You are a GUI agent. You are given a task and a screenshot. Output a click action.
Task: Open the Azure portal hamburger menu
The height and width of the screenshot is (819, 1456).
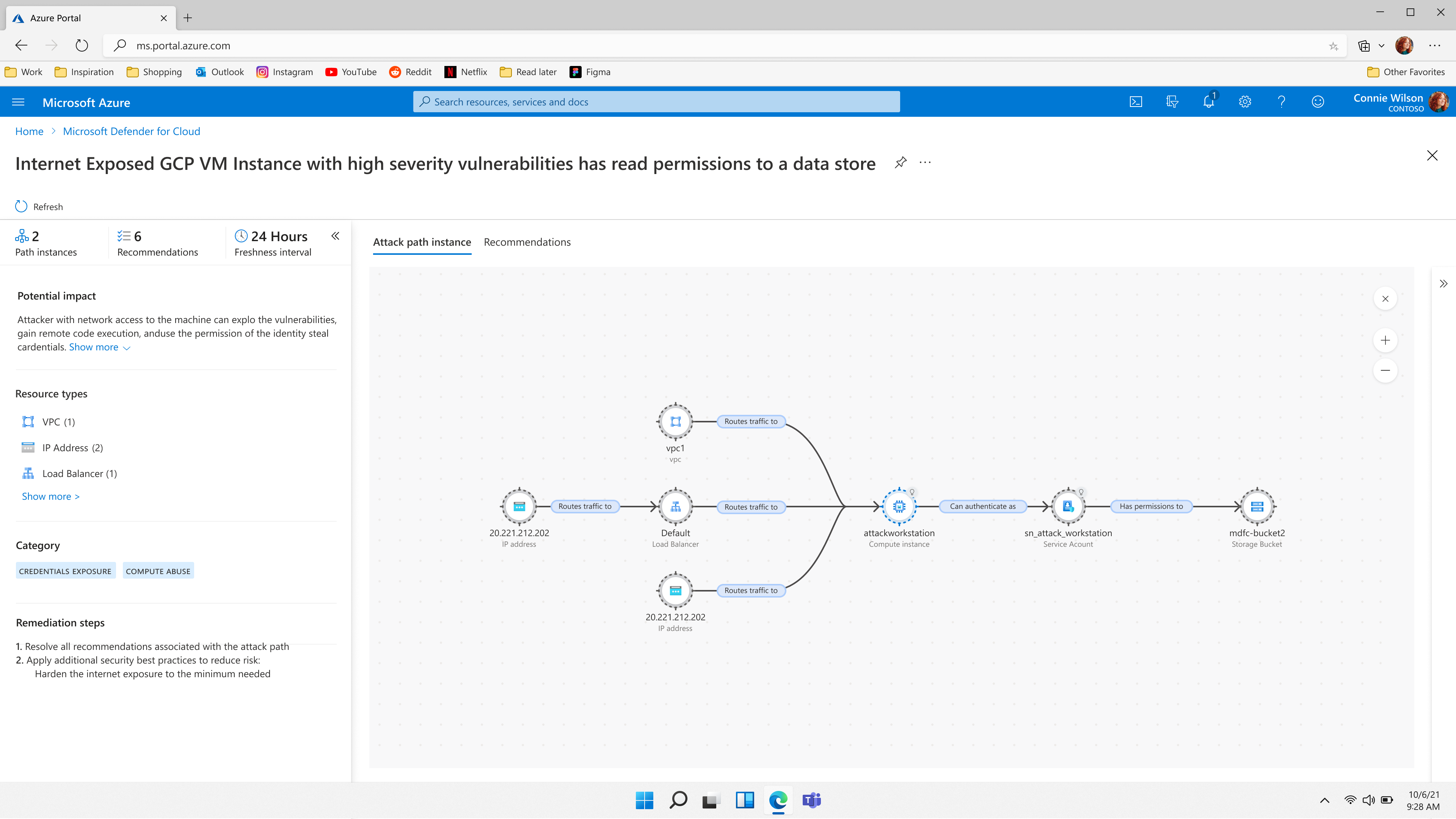18,102
